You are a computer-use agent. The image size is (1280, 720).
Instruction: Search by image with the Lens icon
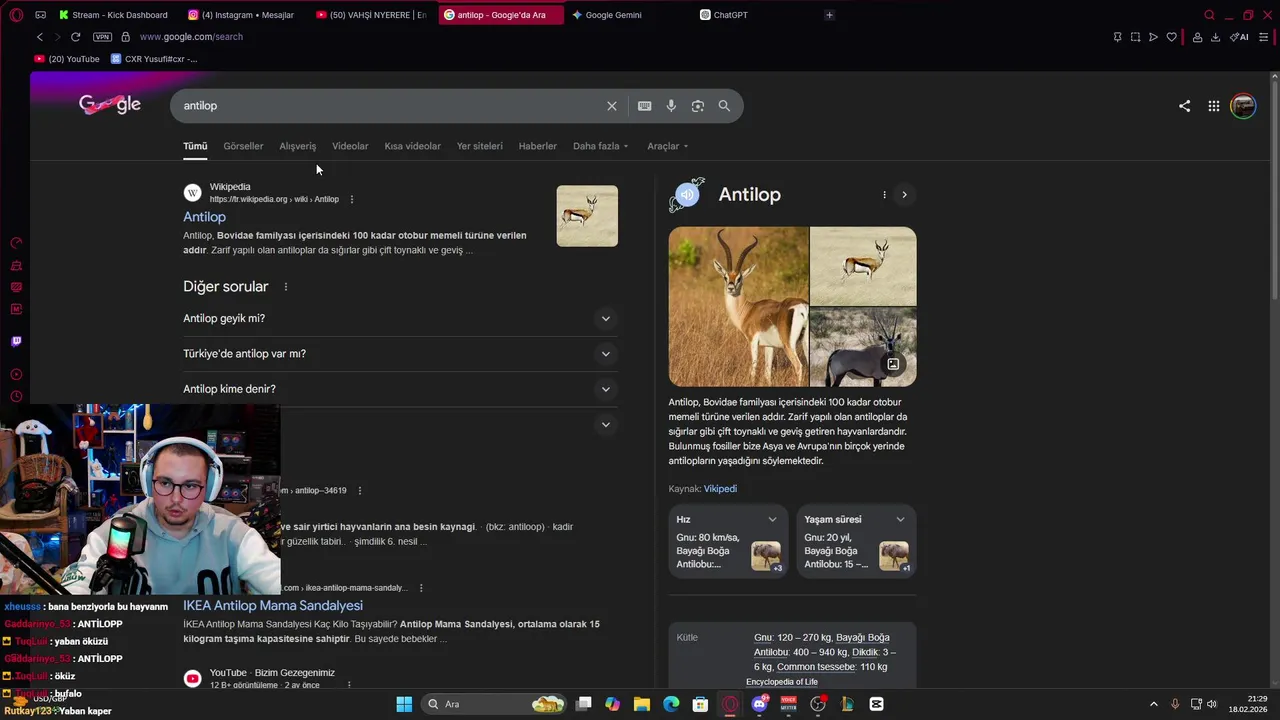698,106
